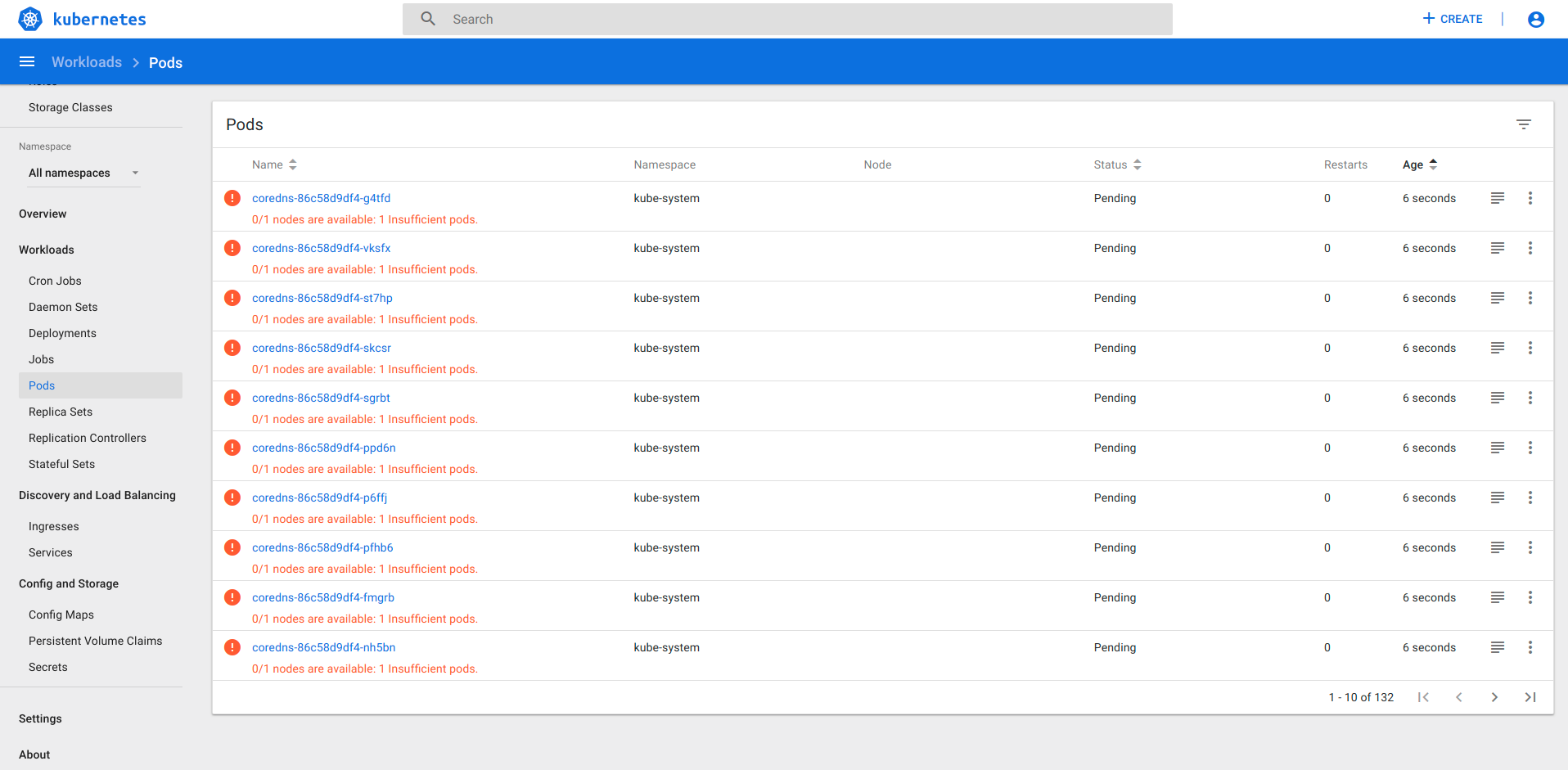Open pod coredns-86c58d9df4-p6ffj details
The image size is (1568, 770).
(x=319, y=498)
